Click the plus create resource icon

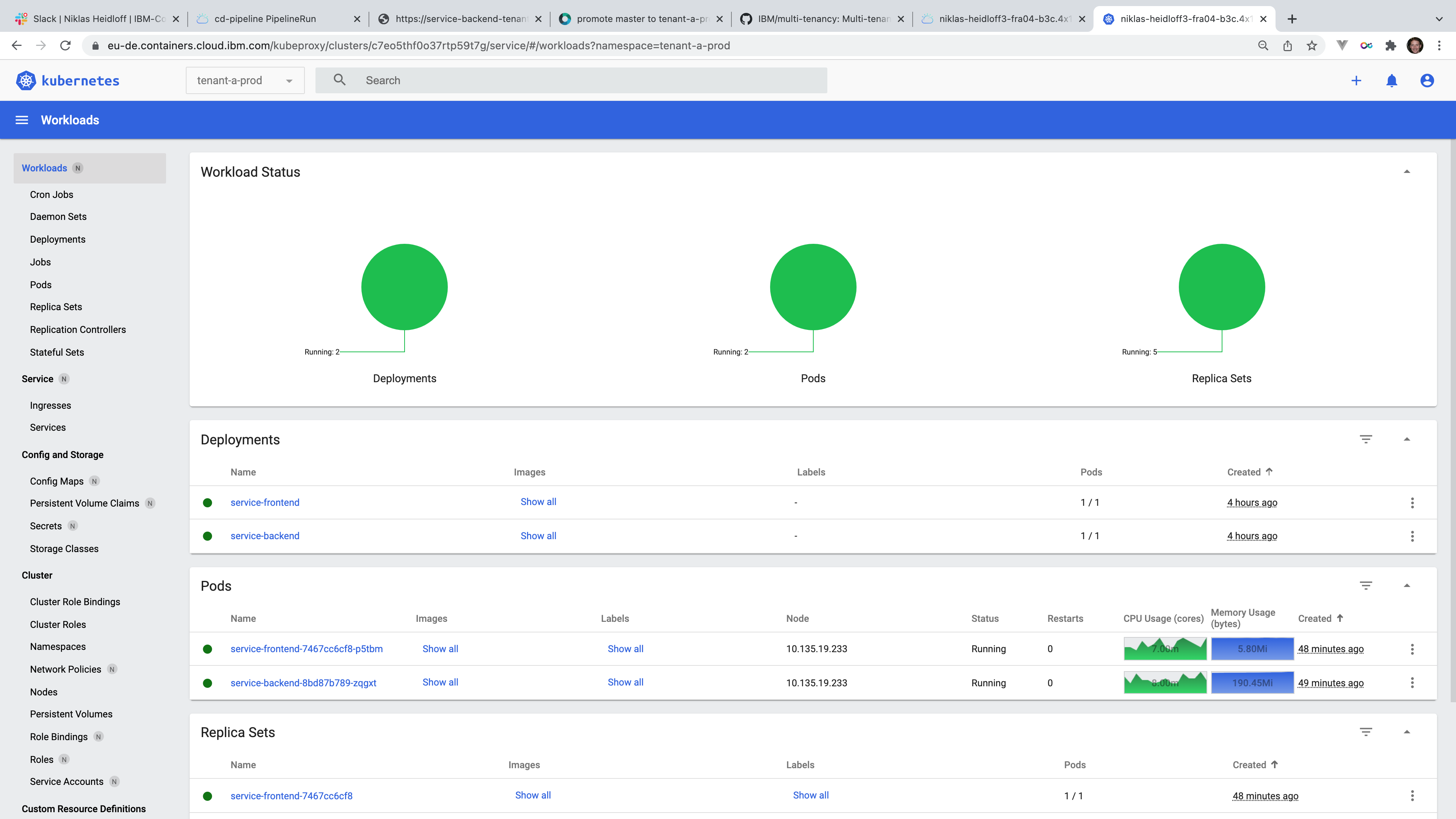pos(1356,80)
